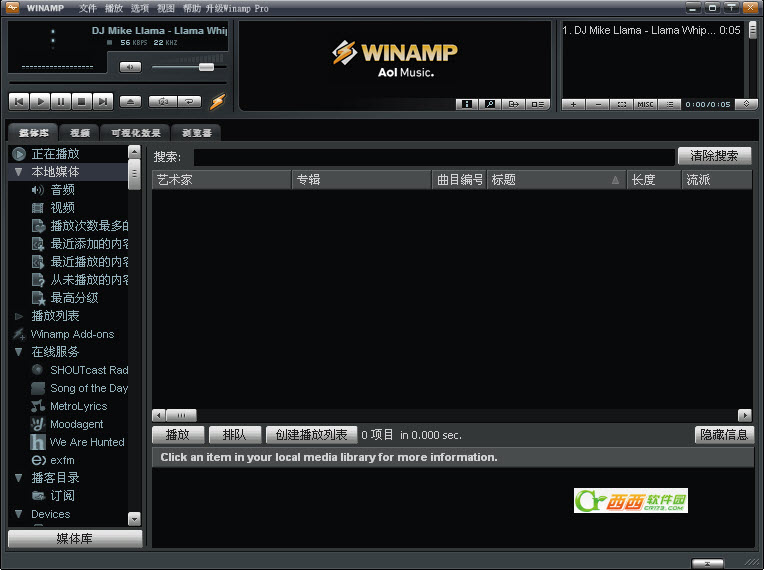
Task: Click the 创建播放列表 button
Action: [x=311, y=435]
